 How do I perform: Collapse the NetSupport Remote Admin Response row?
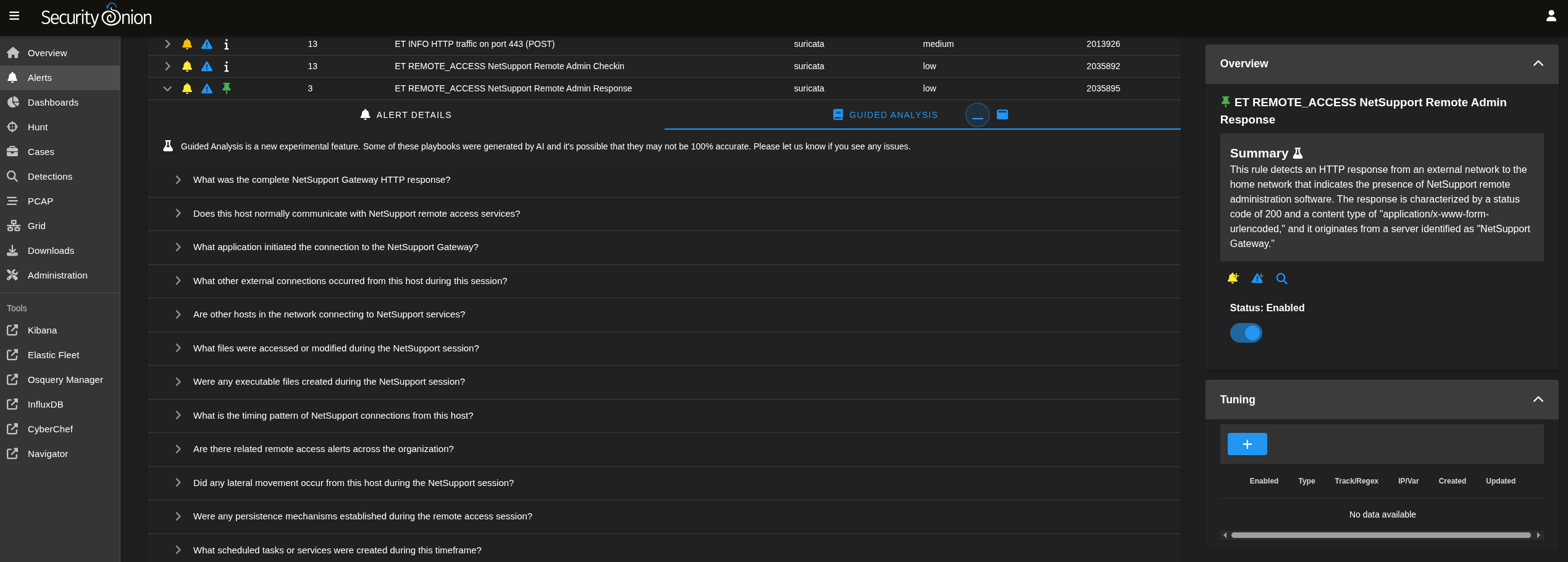click(167, 88)
